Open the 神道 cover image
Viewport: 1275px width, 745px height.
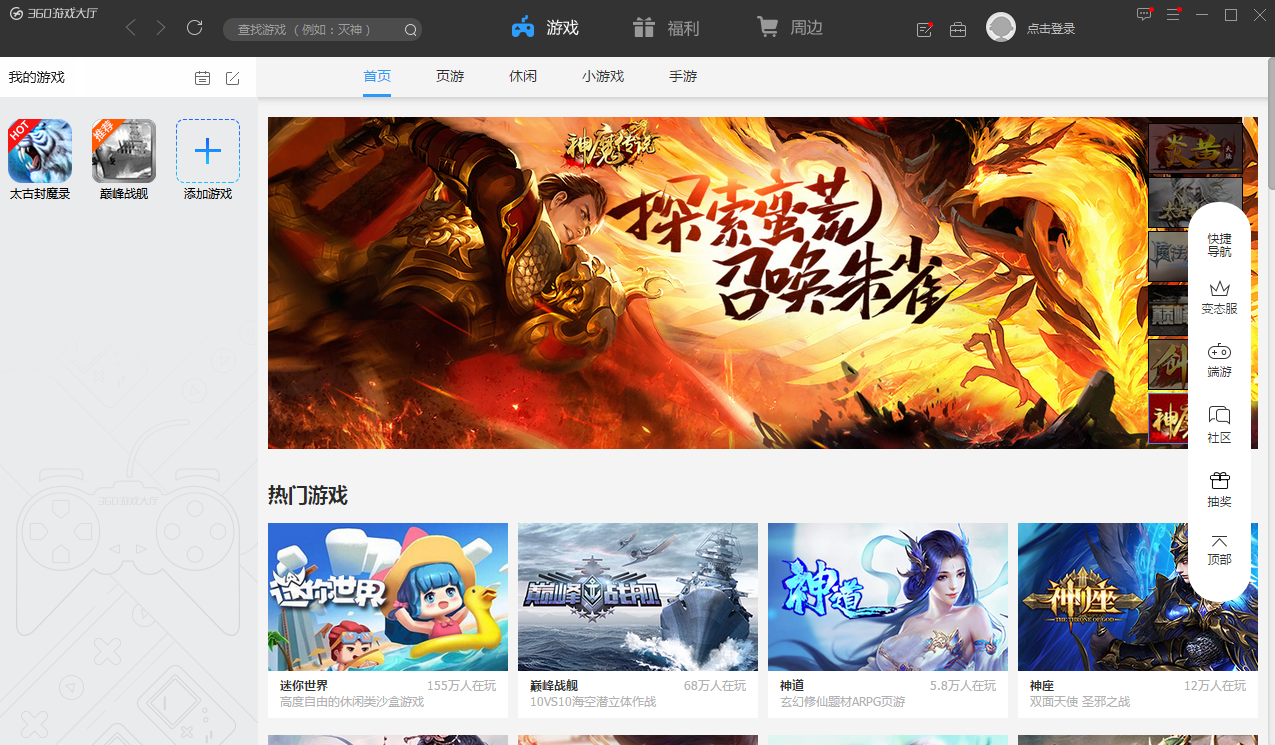[888, 597]
